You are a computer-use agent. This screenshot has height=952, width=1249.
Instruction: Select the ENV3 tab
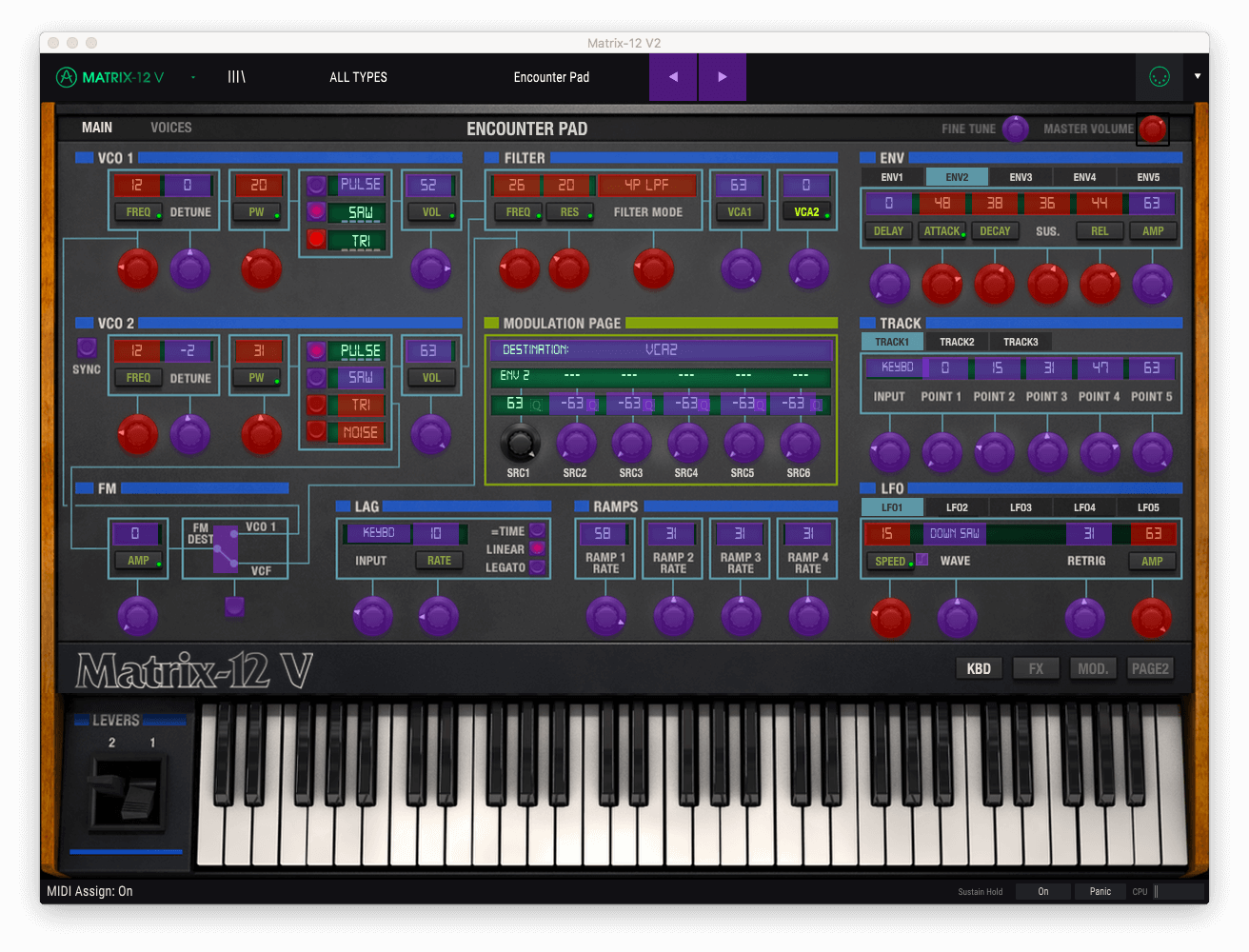1021,177
